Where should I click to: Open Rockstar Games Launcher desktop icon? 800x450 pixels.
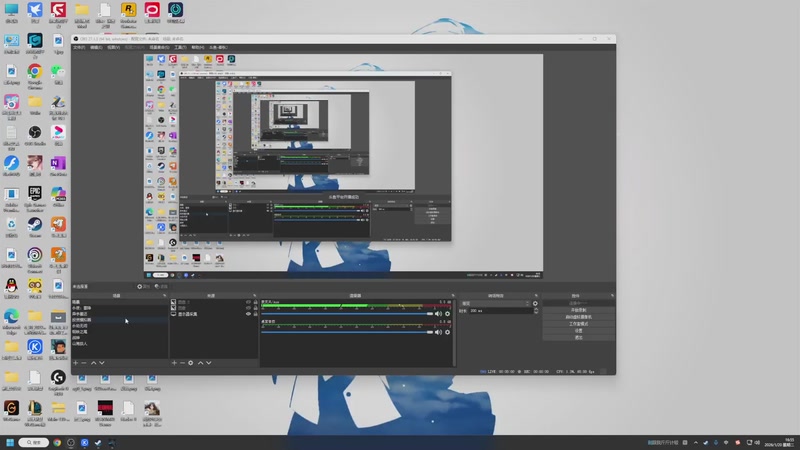click(129, 14)
